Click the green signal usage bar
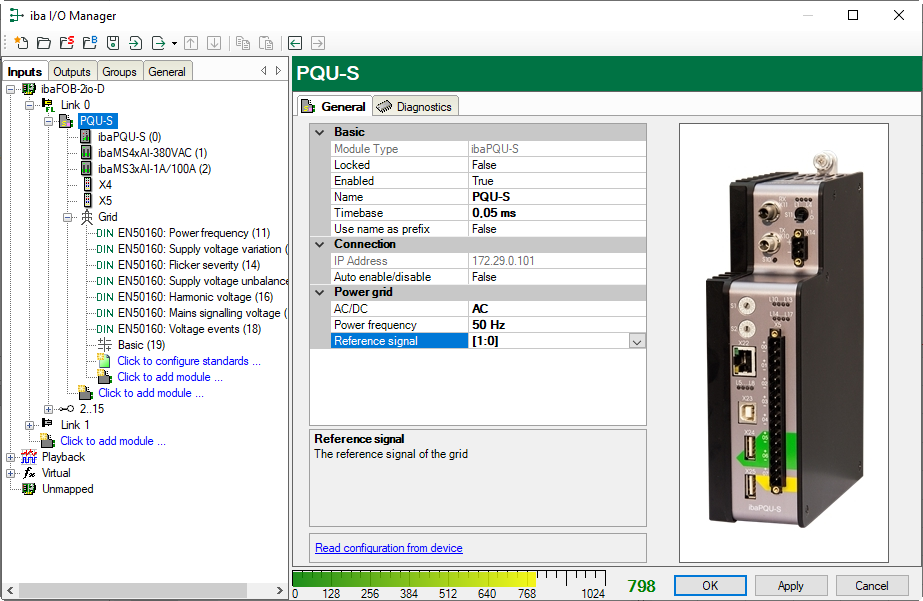Screen dimensions: 923x601 coord(420,579)
